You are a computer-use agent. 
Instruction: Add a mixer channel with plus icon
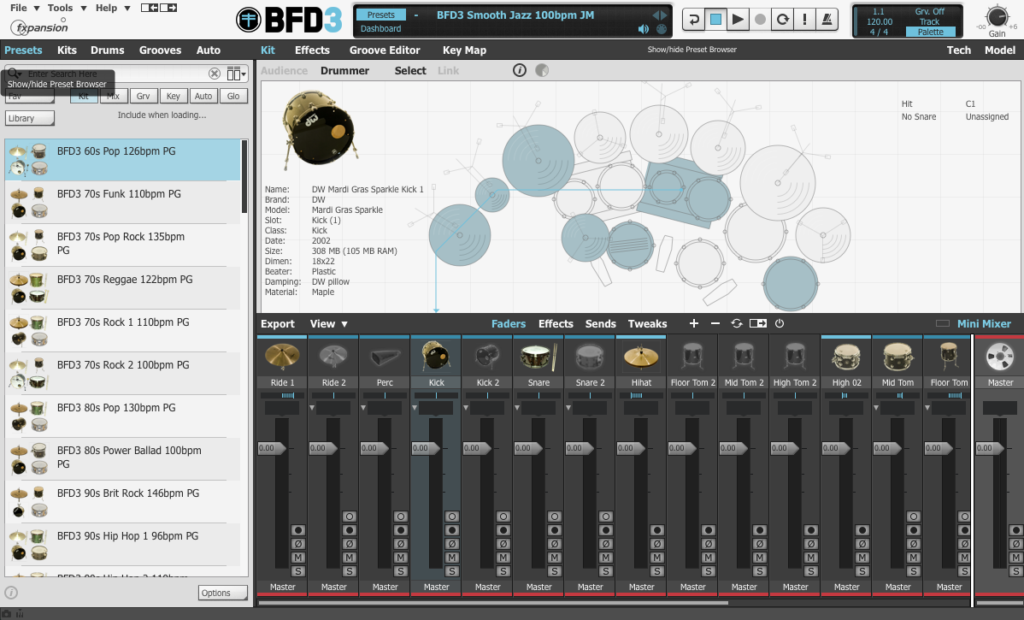pyautogui.click(x=694, y=323)
